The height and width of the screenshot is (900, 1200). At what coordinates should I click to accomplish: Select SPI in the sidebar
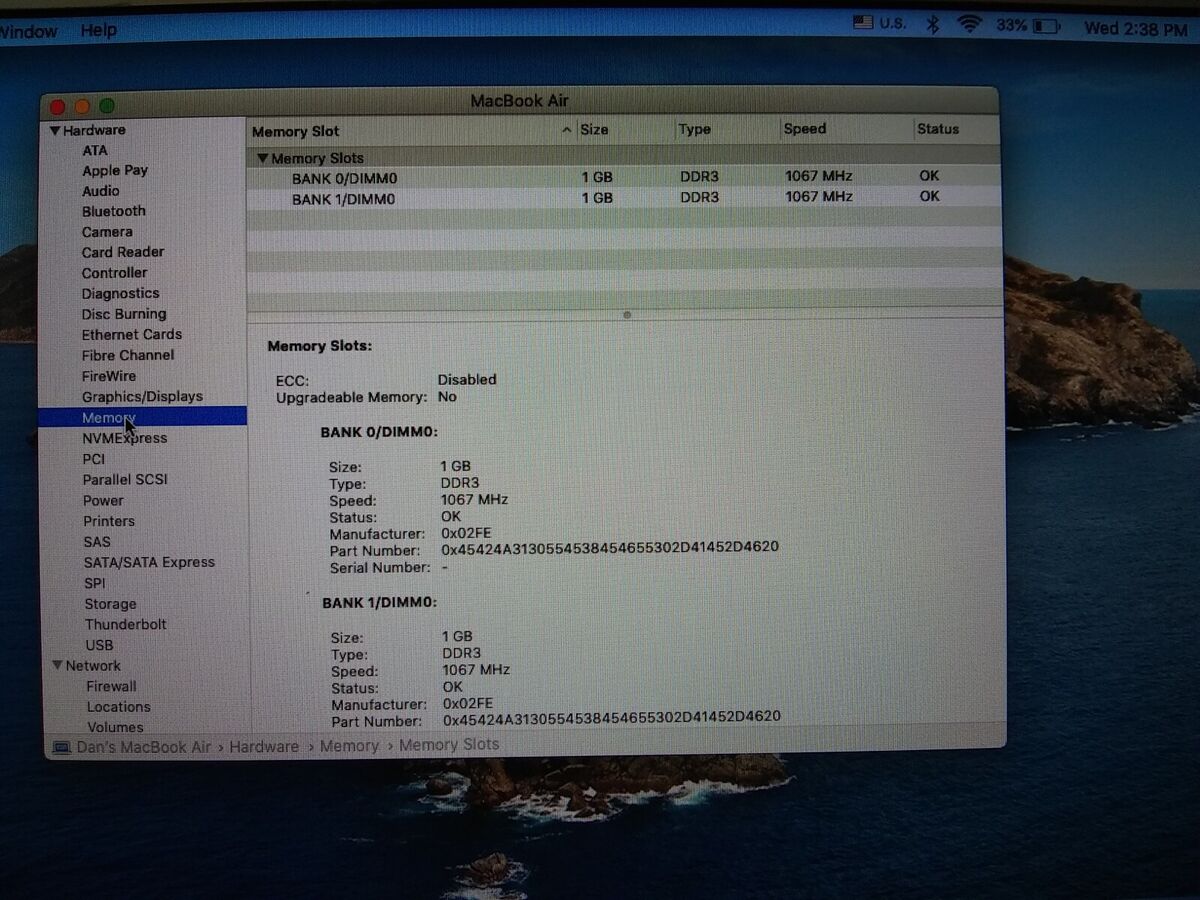95,583
